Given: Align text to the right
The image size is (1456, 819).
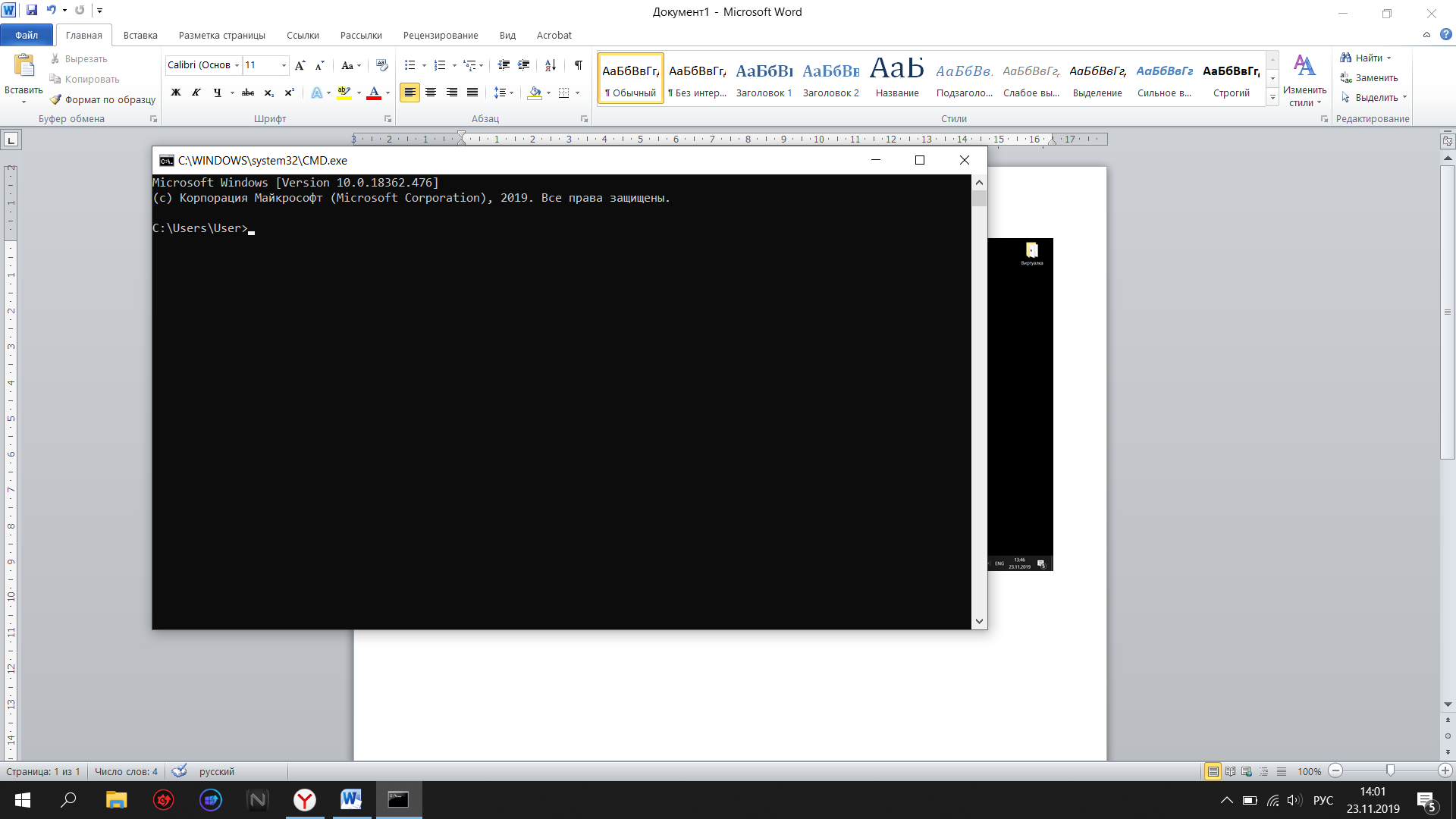Looking at the screenshot, I should 452,93.
